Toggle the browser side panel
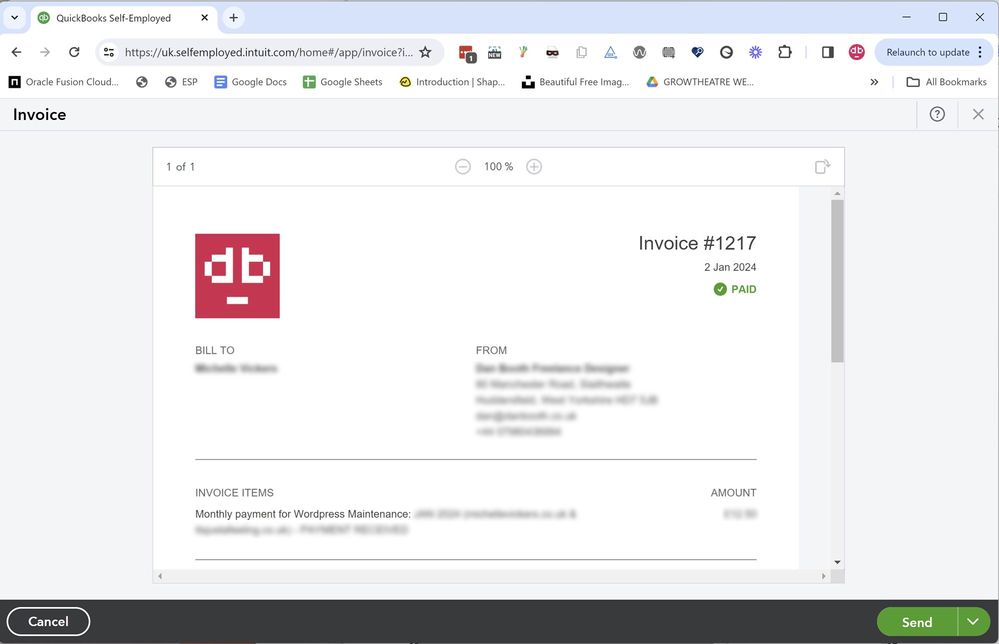This screenshot has width=999, height=644. (827, 51)
